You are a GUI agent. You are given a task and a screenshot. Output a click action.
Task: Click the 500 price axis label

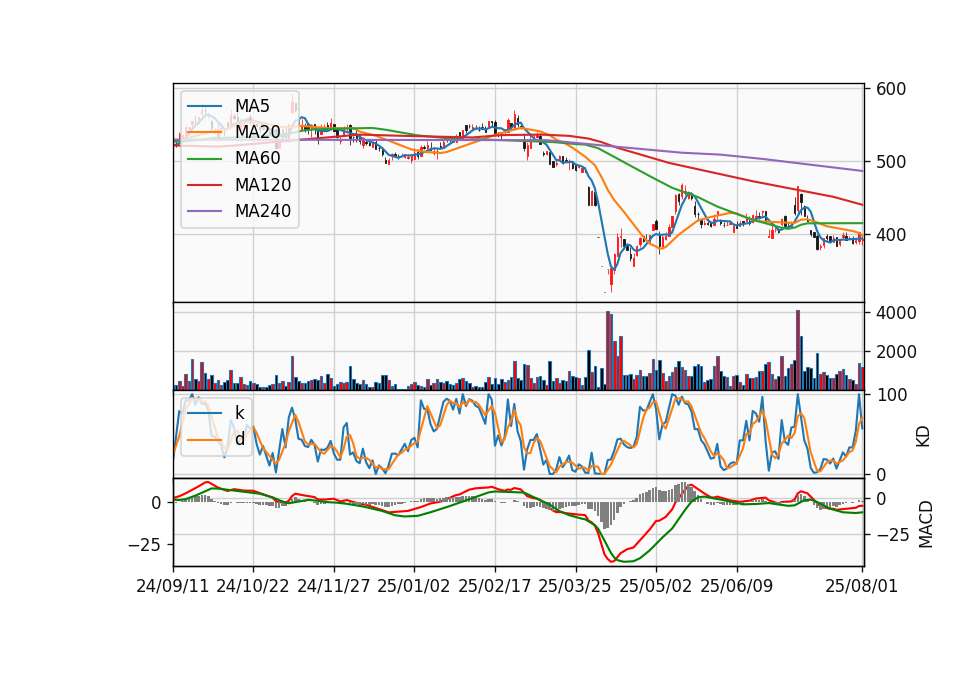point(891,162)
